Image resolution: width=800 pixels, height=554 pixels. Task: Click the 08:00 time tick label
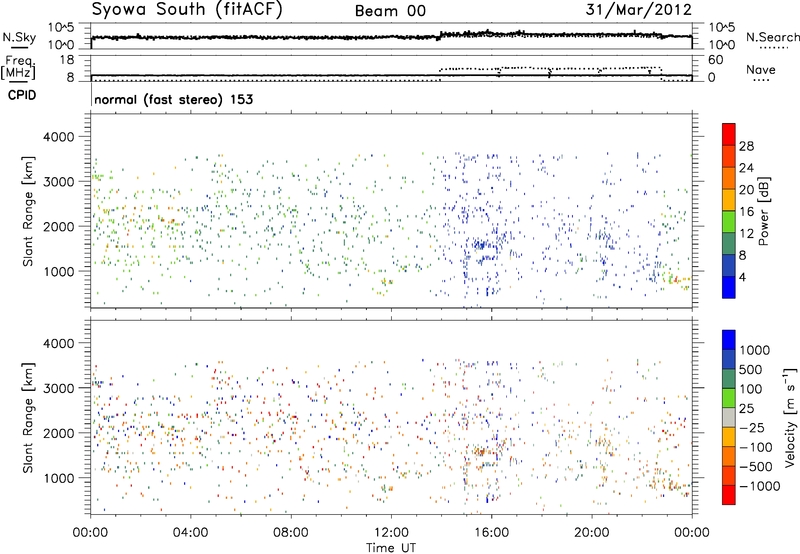point(291,533)
